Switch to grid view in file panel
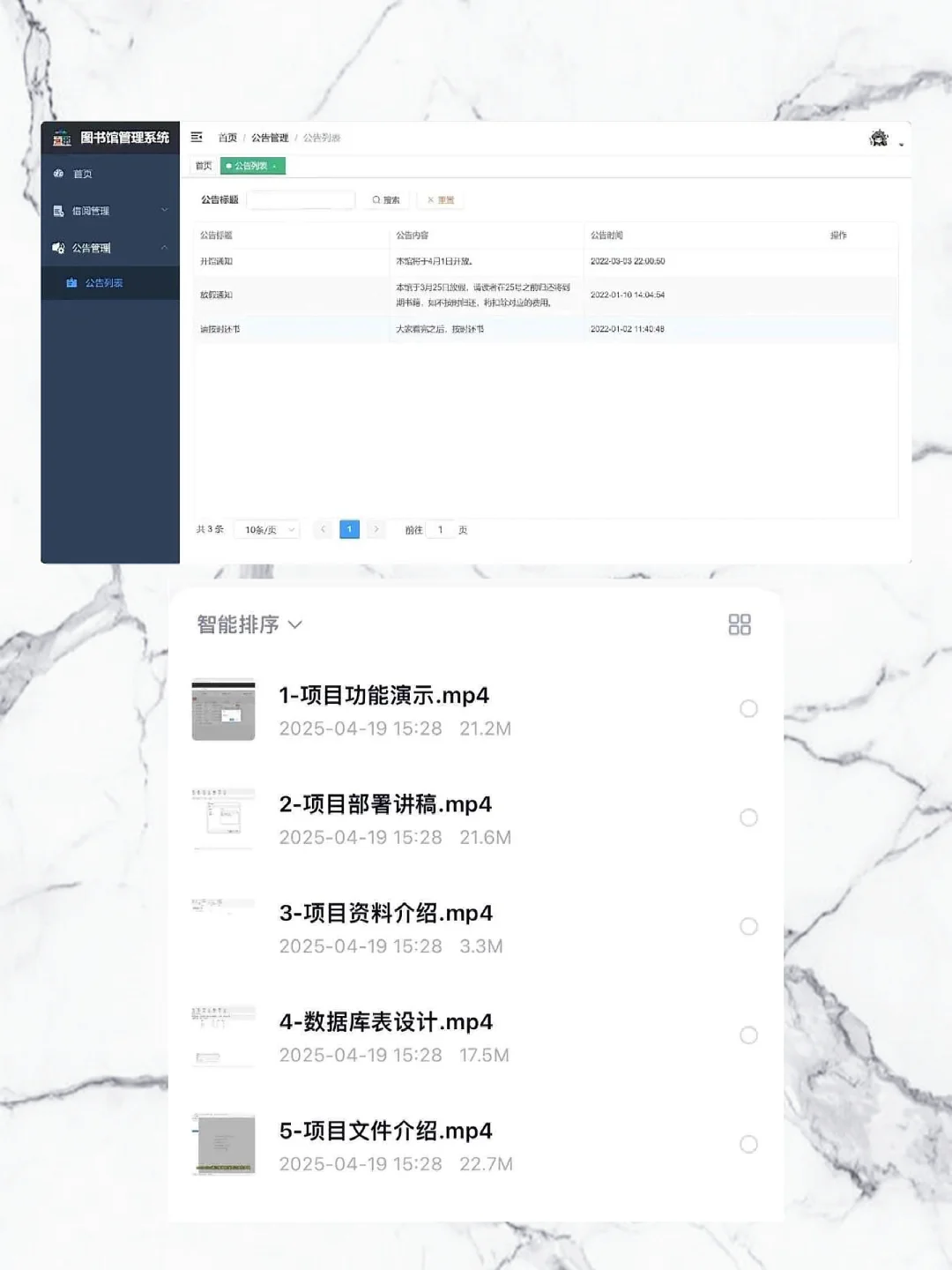Viewport: 952px width, 1270px height. pos(740,624)
